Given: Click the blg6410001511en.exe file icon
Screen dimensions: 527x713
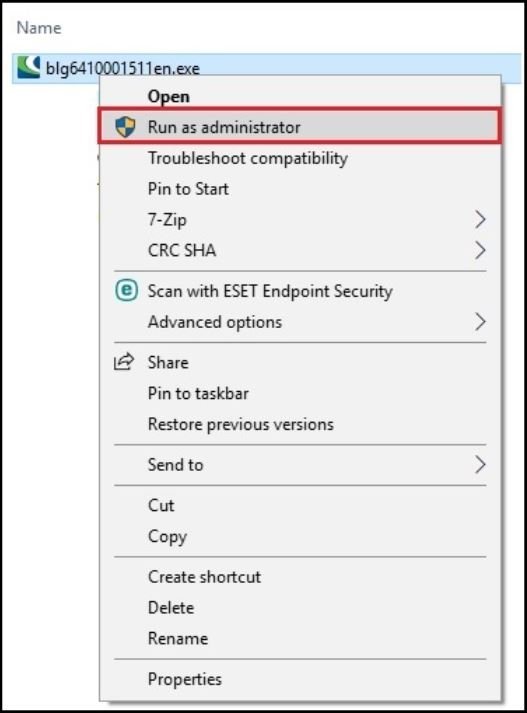Looking at the screenshot, I should click(x=29, y=67).
